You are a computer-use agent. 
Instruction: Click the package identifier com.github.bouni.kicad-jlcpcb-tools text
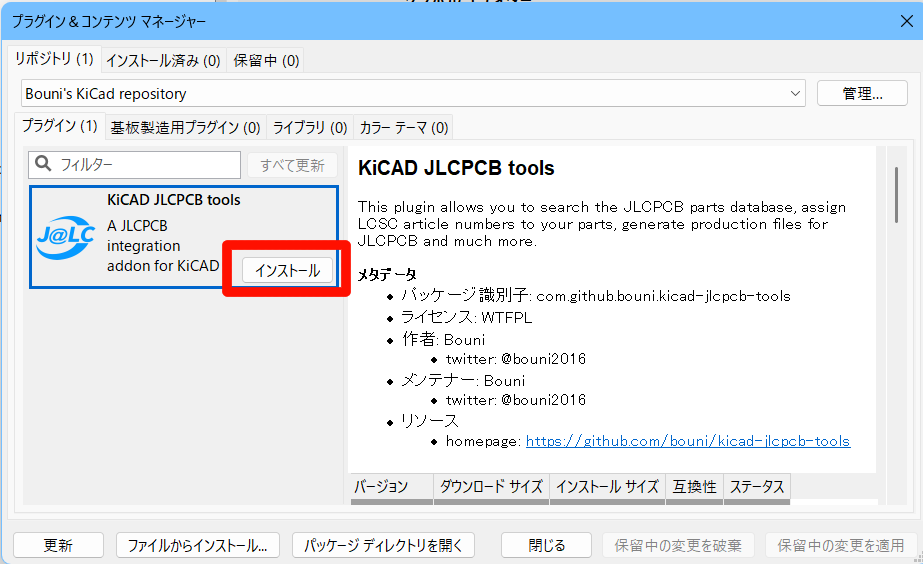tap(663, 296)
